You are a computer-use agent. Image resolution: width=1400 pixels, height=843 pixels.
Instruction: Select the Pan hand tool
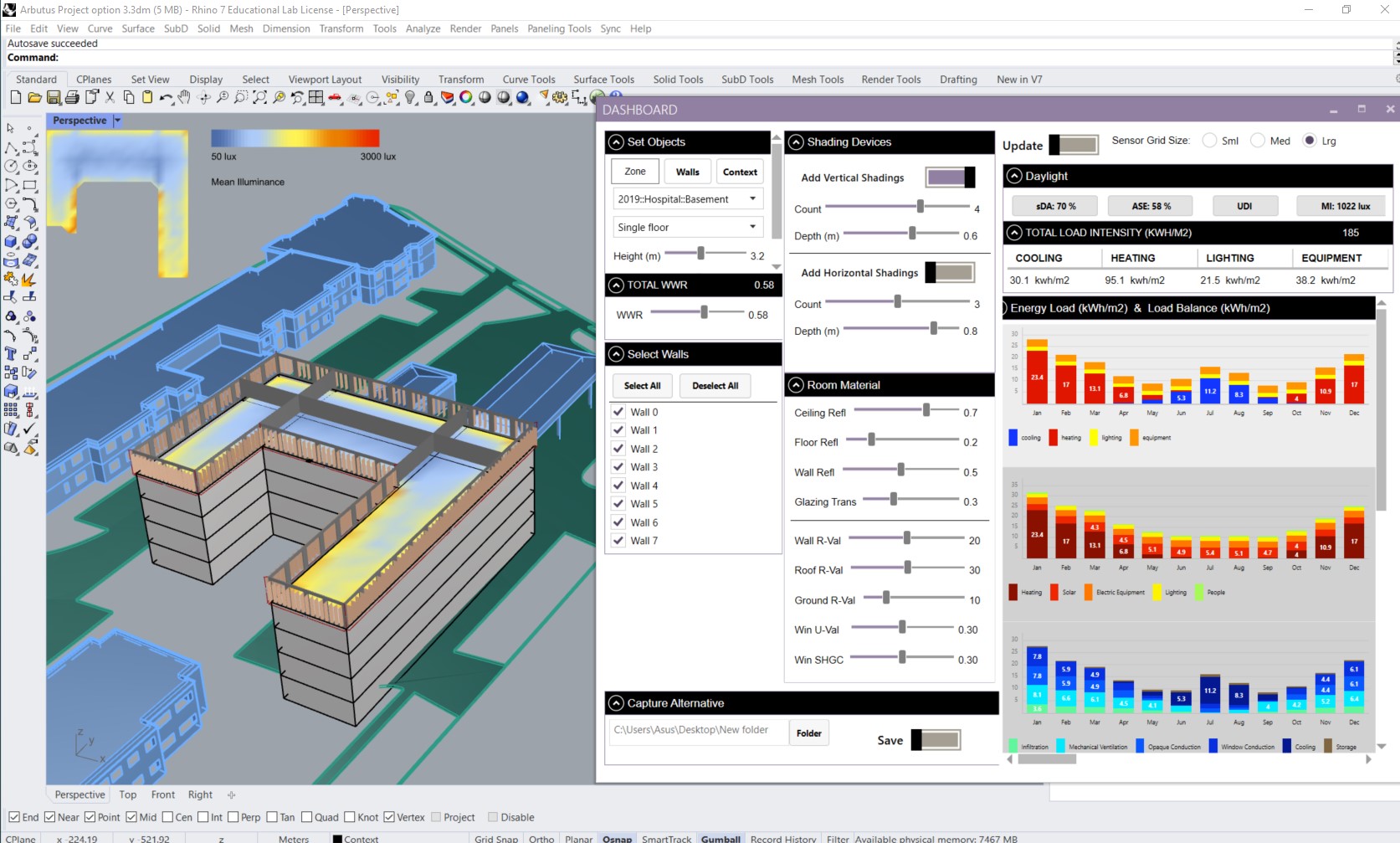pyautogui.click(x=184, y=98)
